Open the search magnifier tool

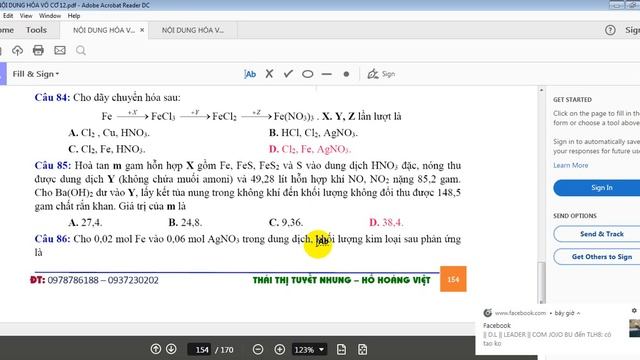click(x=81, y=50)
